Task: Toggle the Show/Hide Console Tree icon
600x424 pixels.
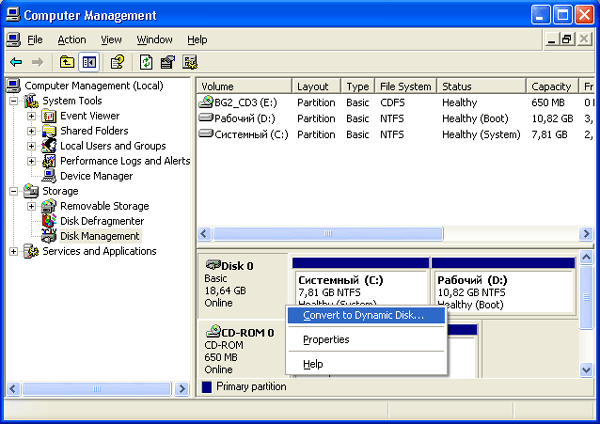Action: click(x=89, y=62)
